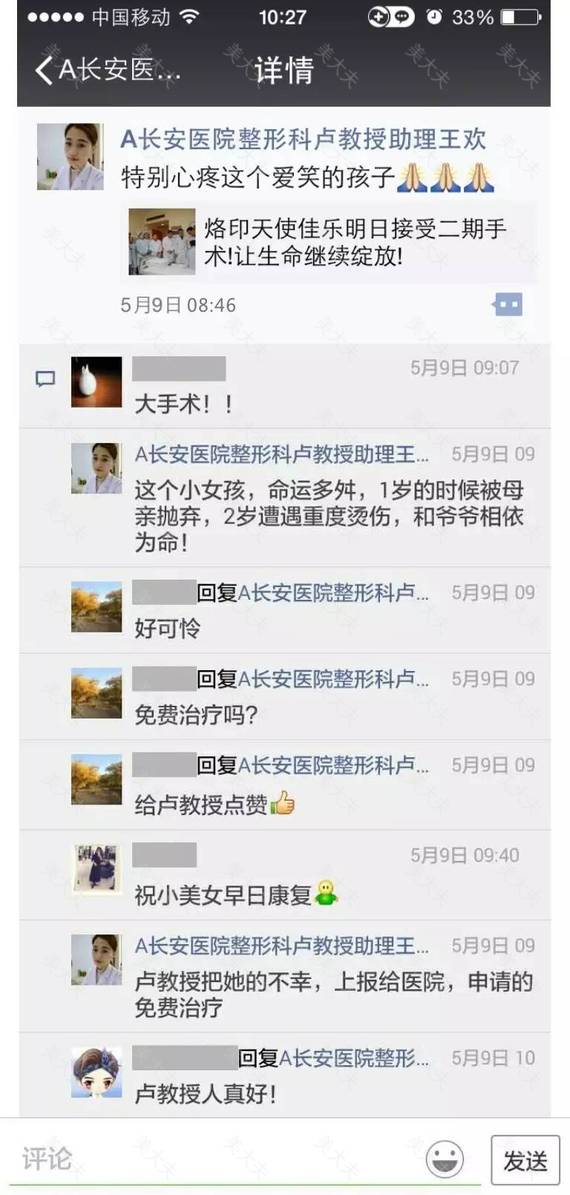Image resolution: width=570 pixels, height=1195 pixels.
Task: Open the shared article thumbnail photo
Action: (162, 242)
